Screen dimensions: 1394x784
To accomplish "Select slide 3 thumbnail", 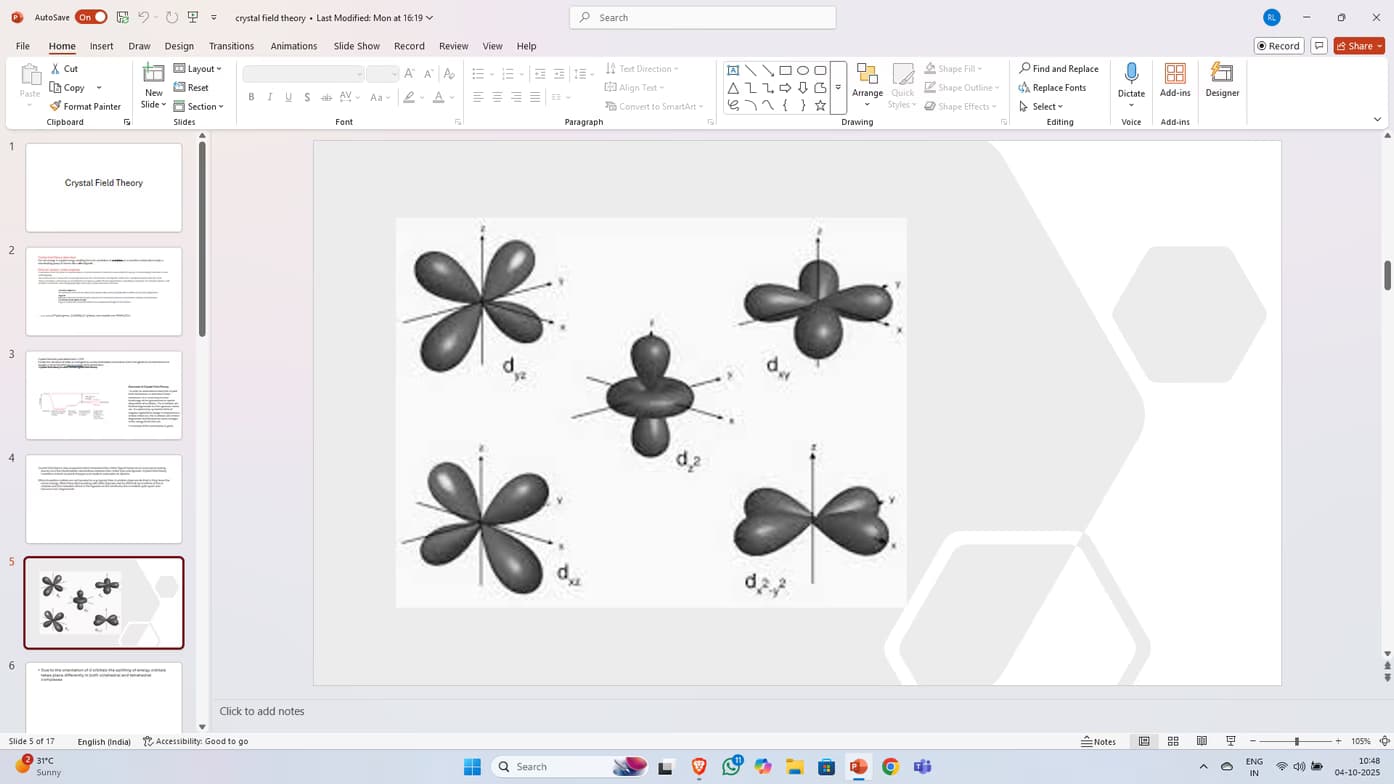I will pos(103,394).
